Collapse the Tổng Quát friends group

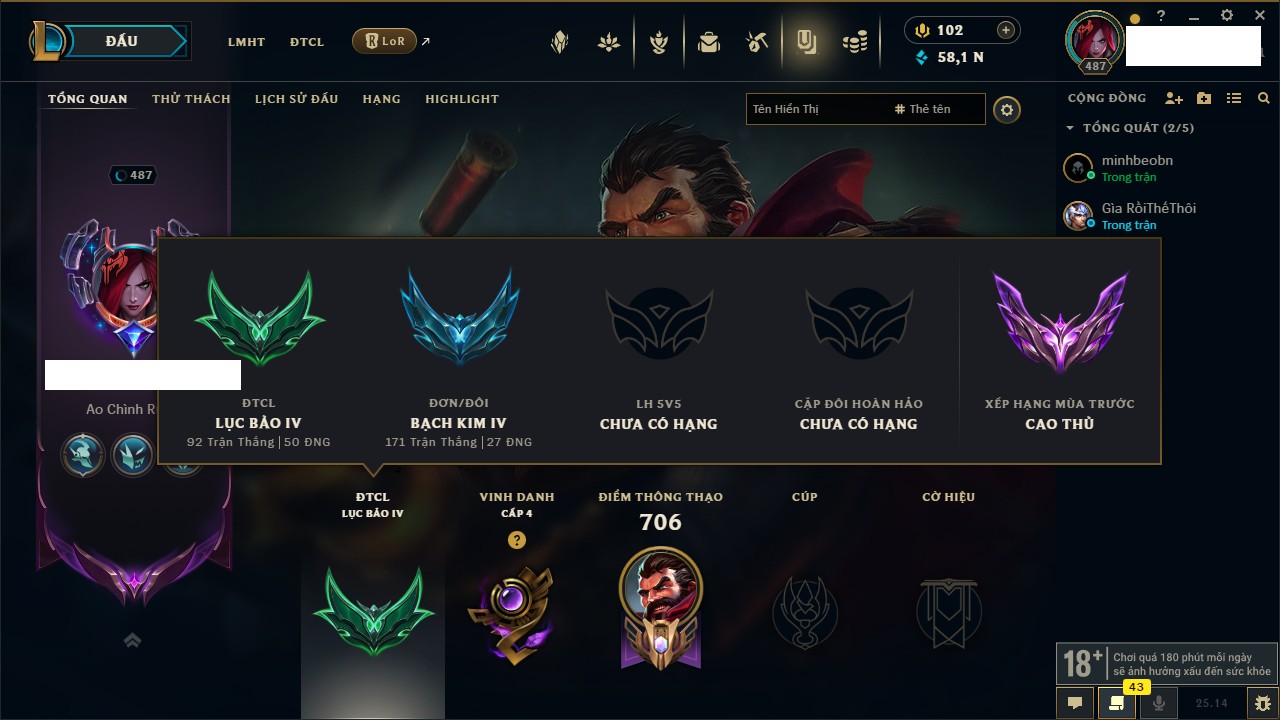pyautogui.click(x=1070, y=128)
